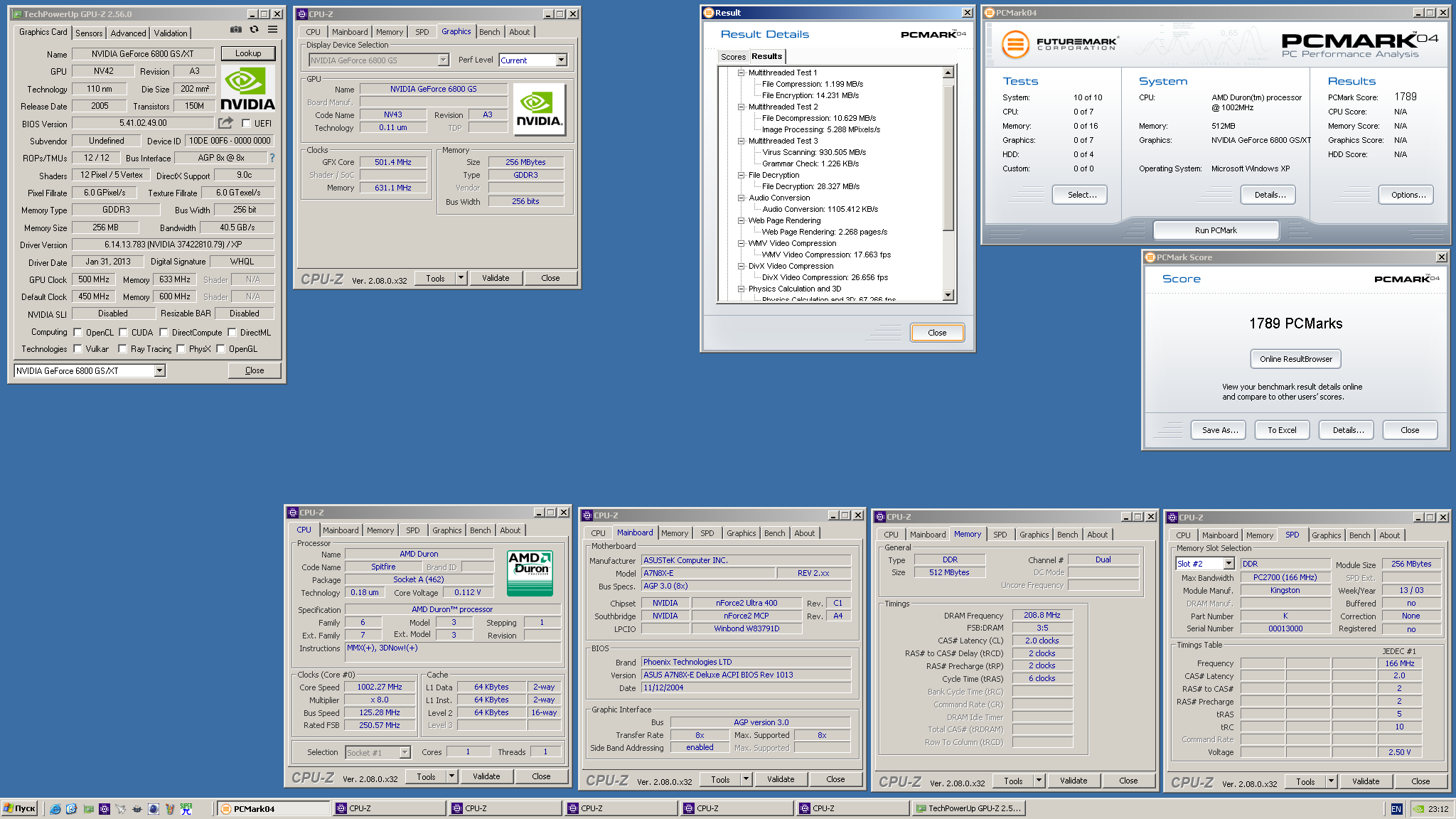
Task: Open the GPU-Z hamburger menu icon
Action: 272,30
